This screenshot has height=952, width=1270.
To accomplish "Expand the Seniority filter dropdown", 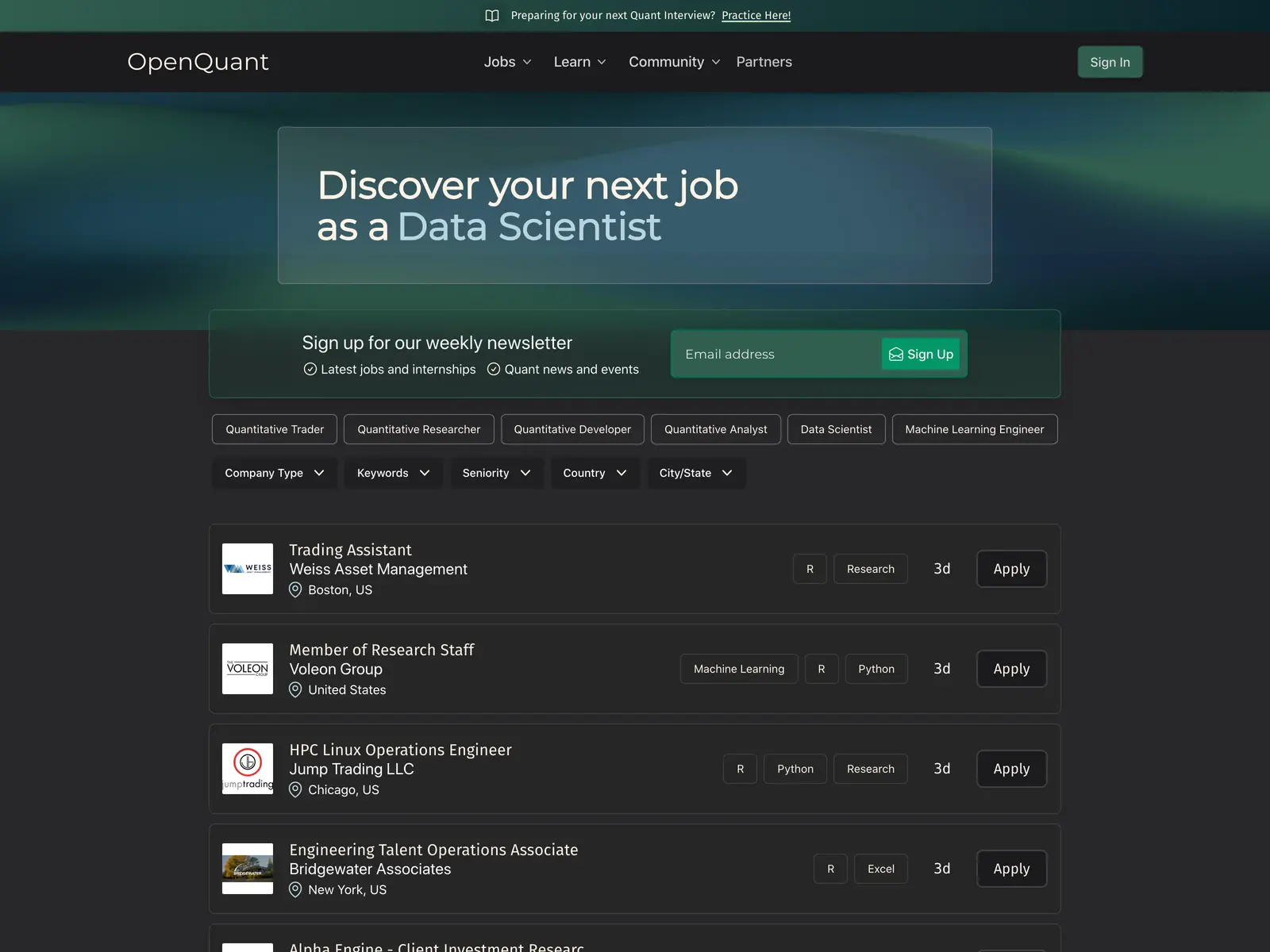I will tap(497, 473).
